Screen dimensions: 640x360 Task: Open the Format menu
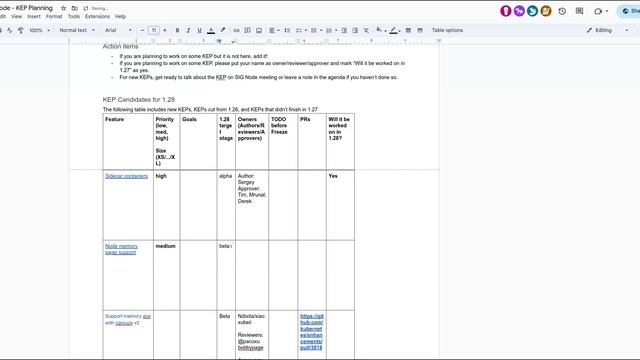click(x=54, y=17)
